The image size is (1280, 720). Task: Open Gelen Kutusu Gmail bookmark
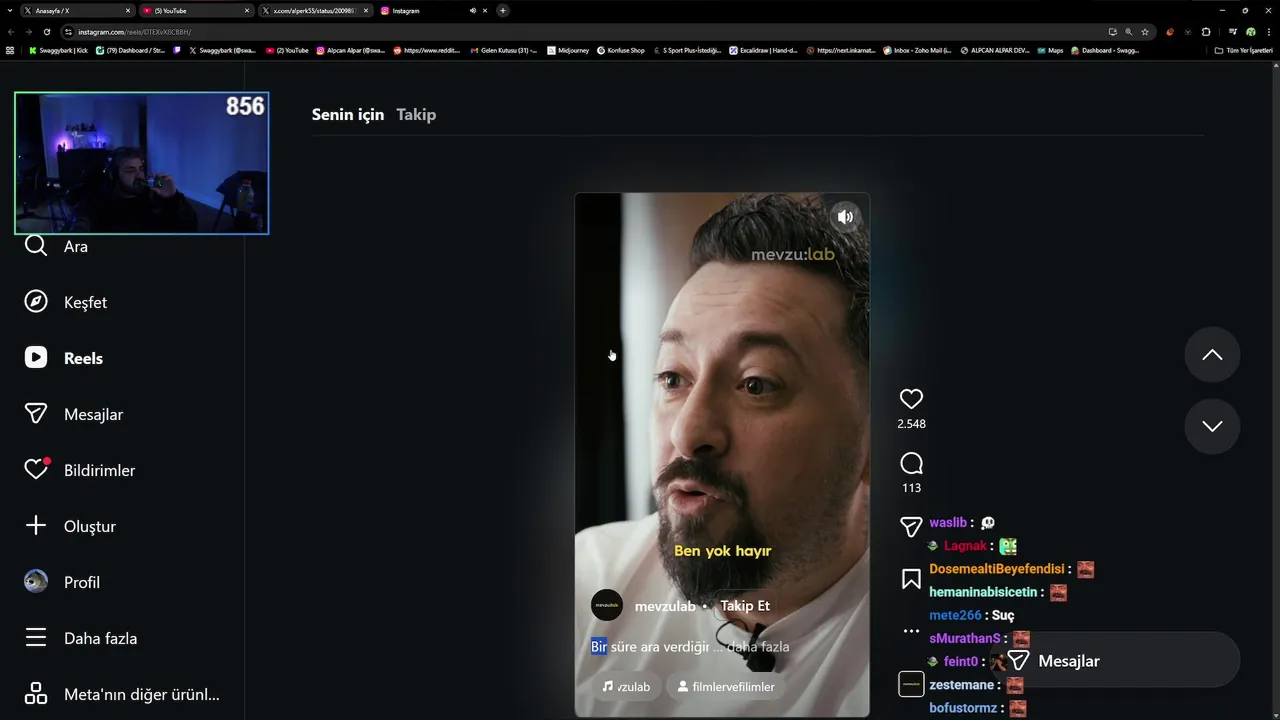pos(503,50)
